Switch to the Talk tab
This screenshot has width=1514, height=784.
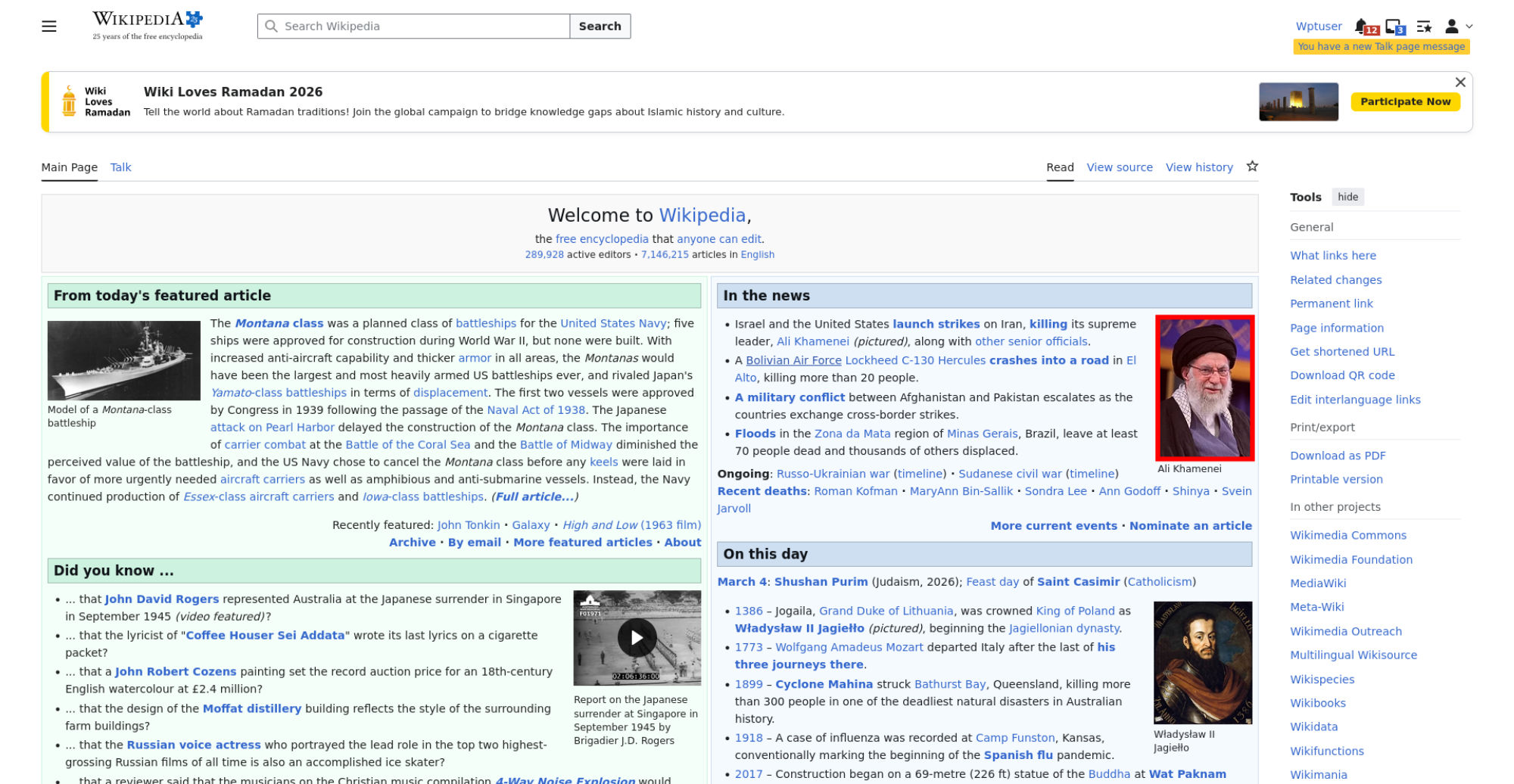click(120, 167)
